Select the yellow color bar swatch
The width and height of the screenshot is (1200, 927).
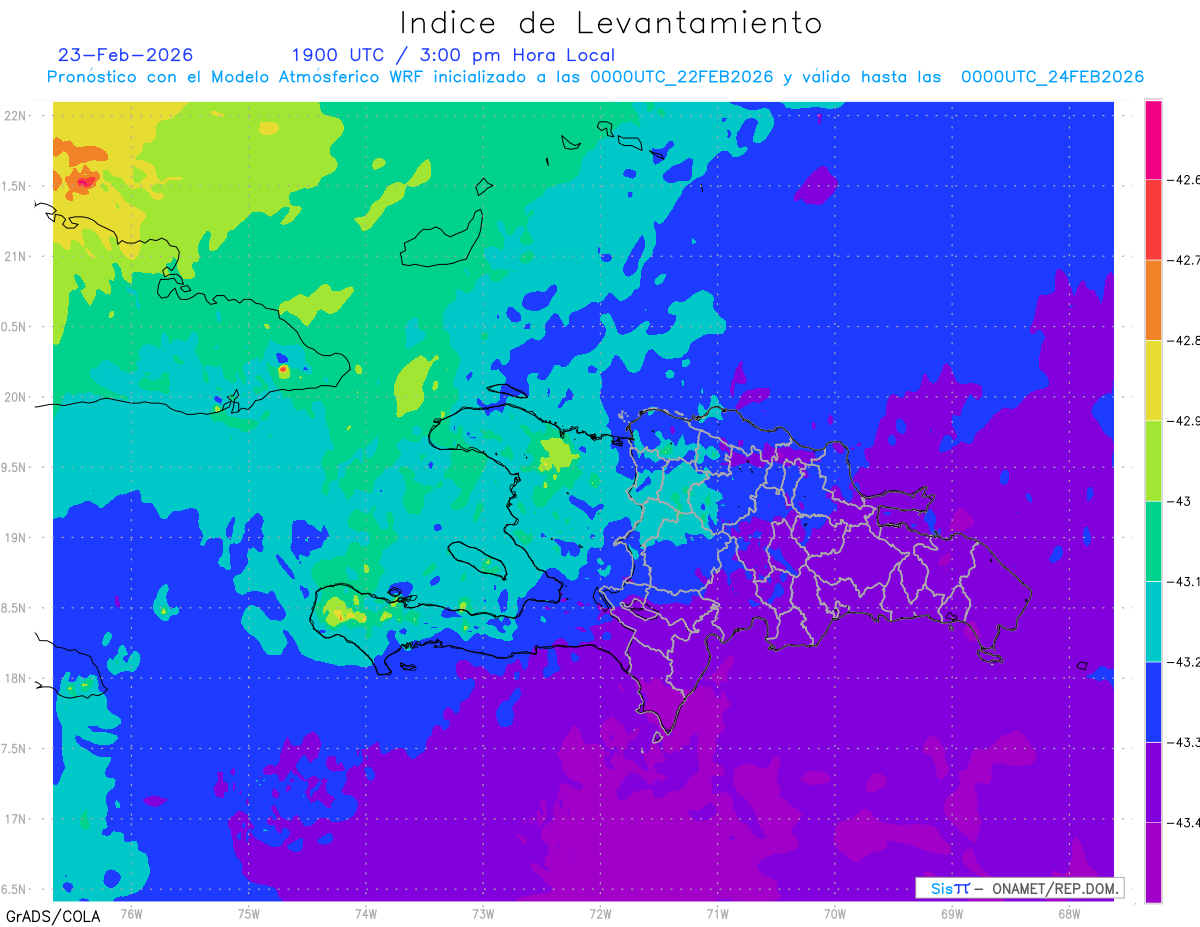tap(1153, 380)
